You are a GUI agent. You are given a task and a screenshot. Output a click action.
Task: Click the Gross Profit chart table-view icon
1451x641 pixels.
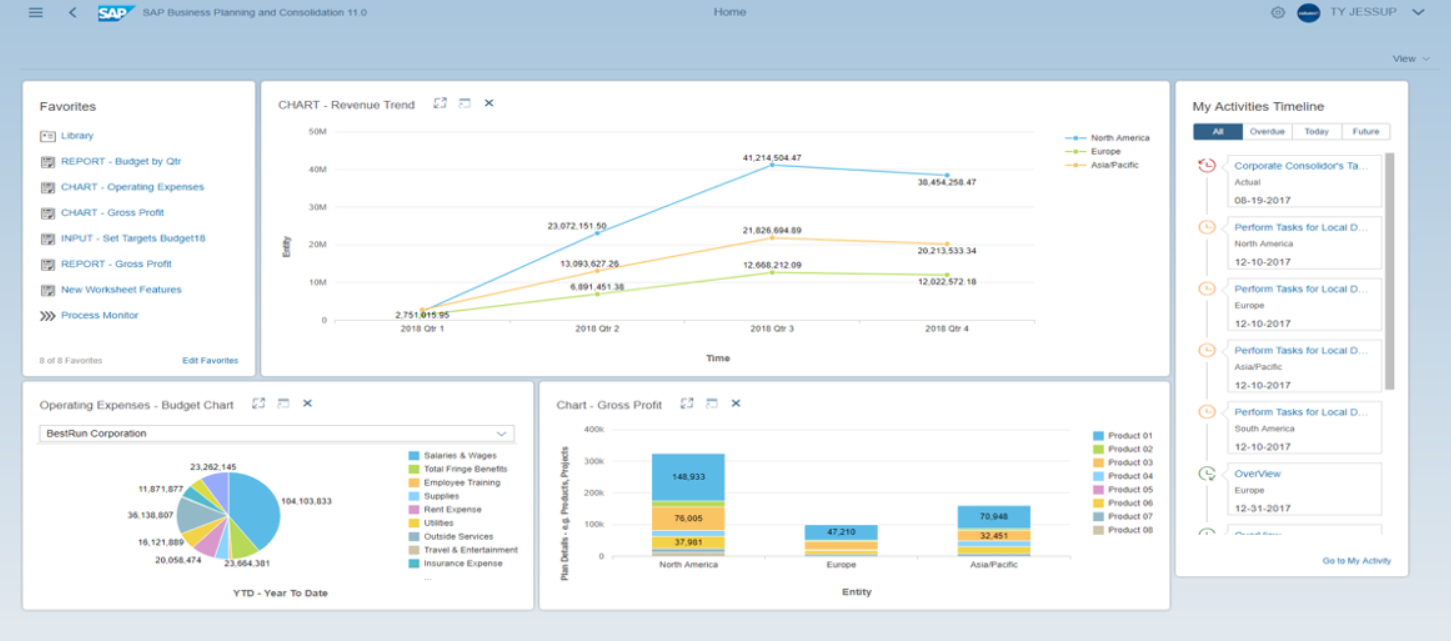[x=711, y=403]
